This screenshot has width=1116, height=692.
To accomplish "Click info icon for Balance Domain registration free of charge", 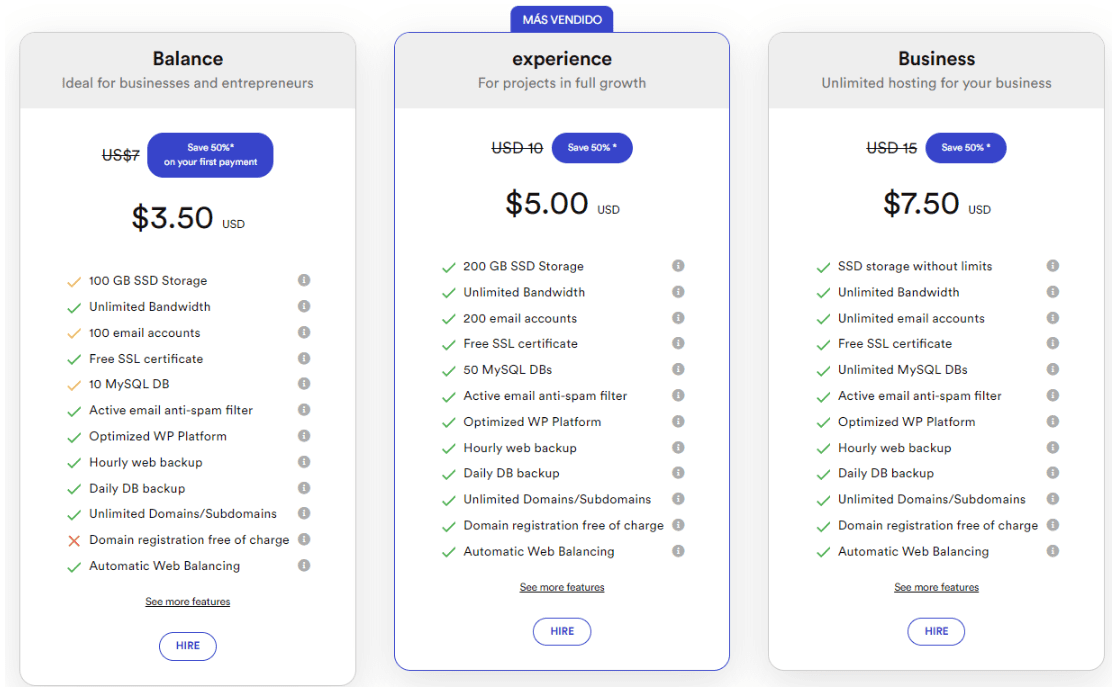I will point(304,539).
